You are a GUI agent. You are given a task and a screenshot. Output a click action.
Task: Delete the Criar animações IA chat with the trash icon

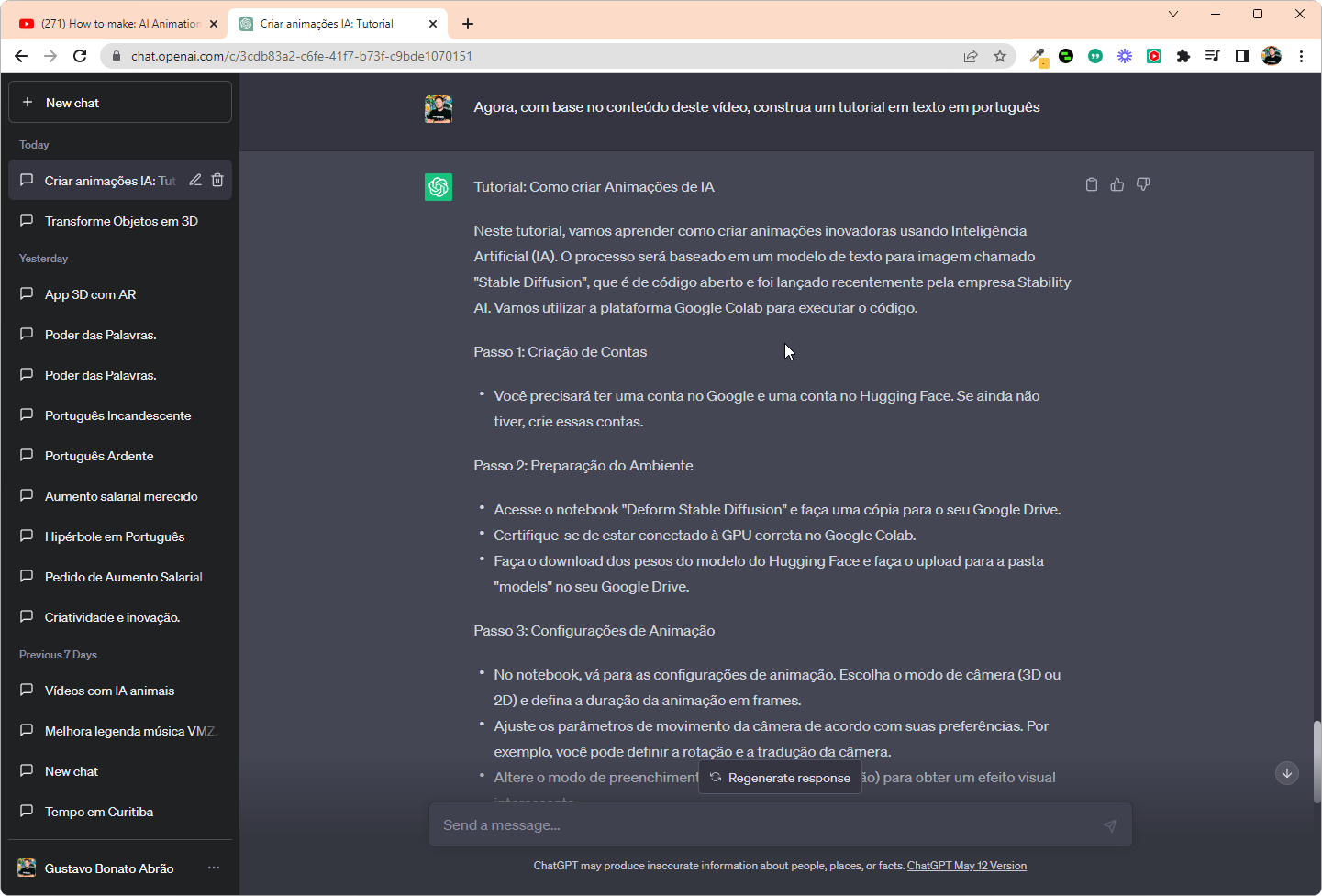pos(217,180)
